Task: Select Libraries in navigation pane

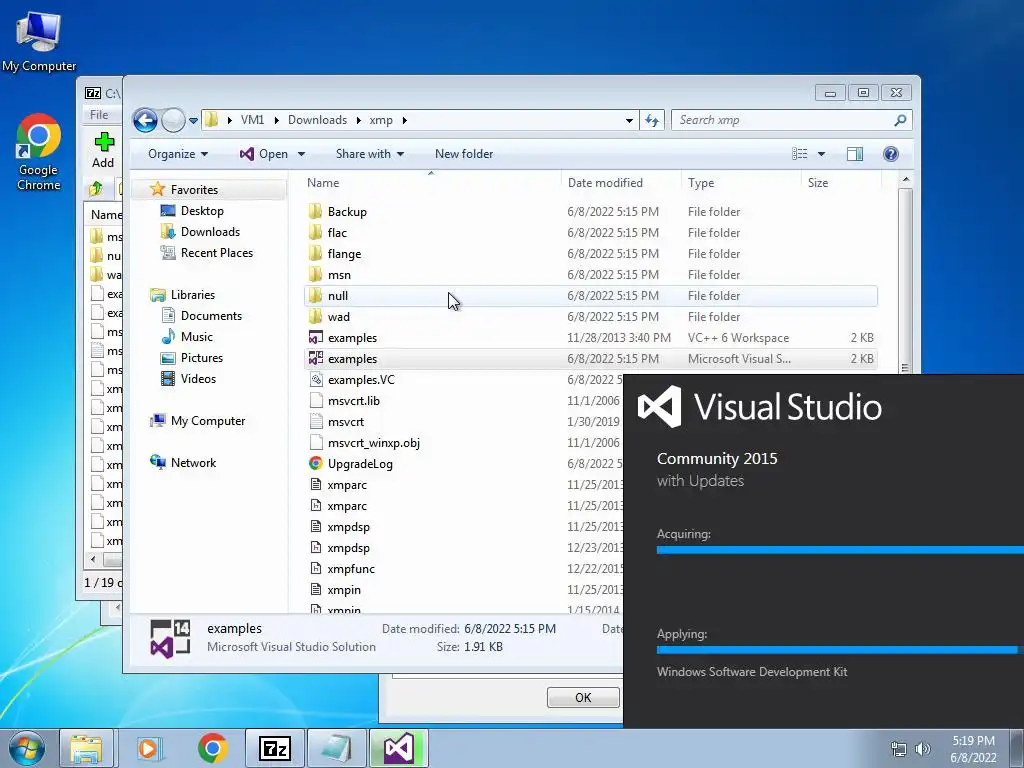Action: [x=192, y=295]
